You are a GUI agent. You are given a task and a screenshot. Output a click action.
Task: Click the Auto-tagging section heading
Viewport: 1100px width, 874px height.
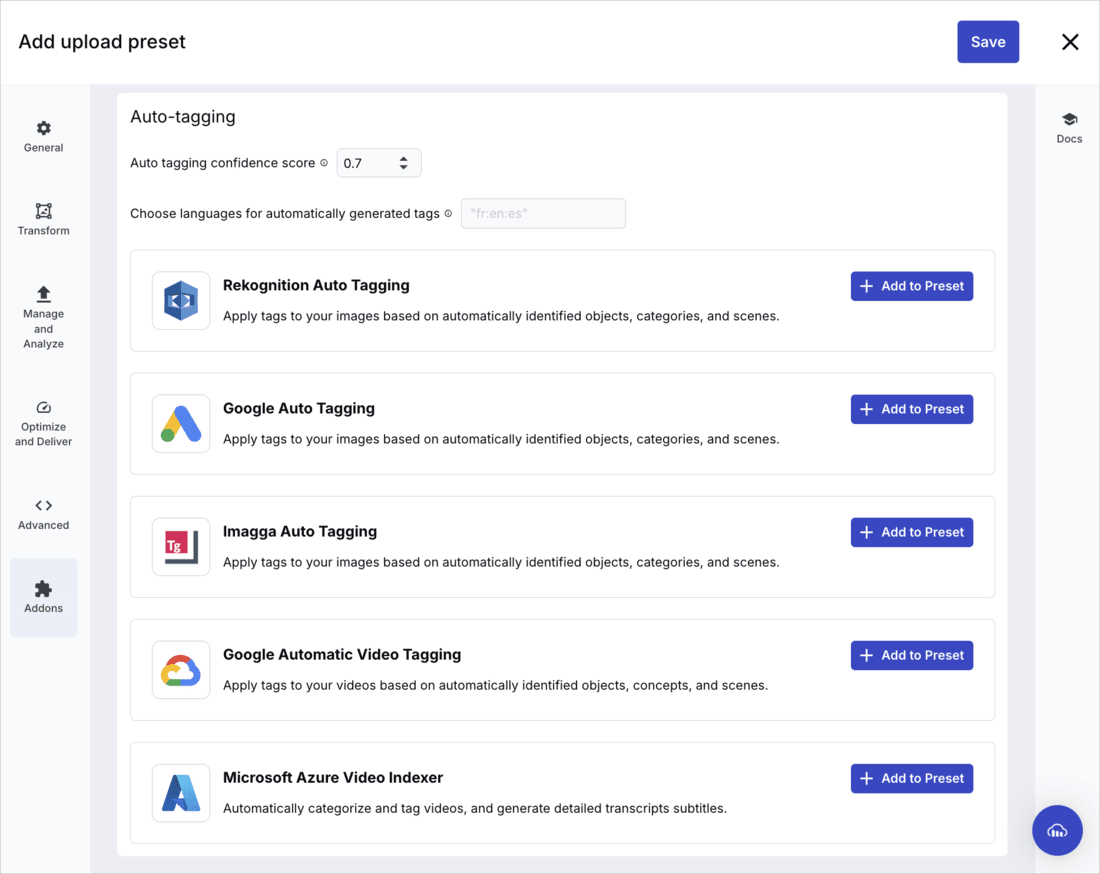click(x=183, y=116)
